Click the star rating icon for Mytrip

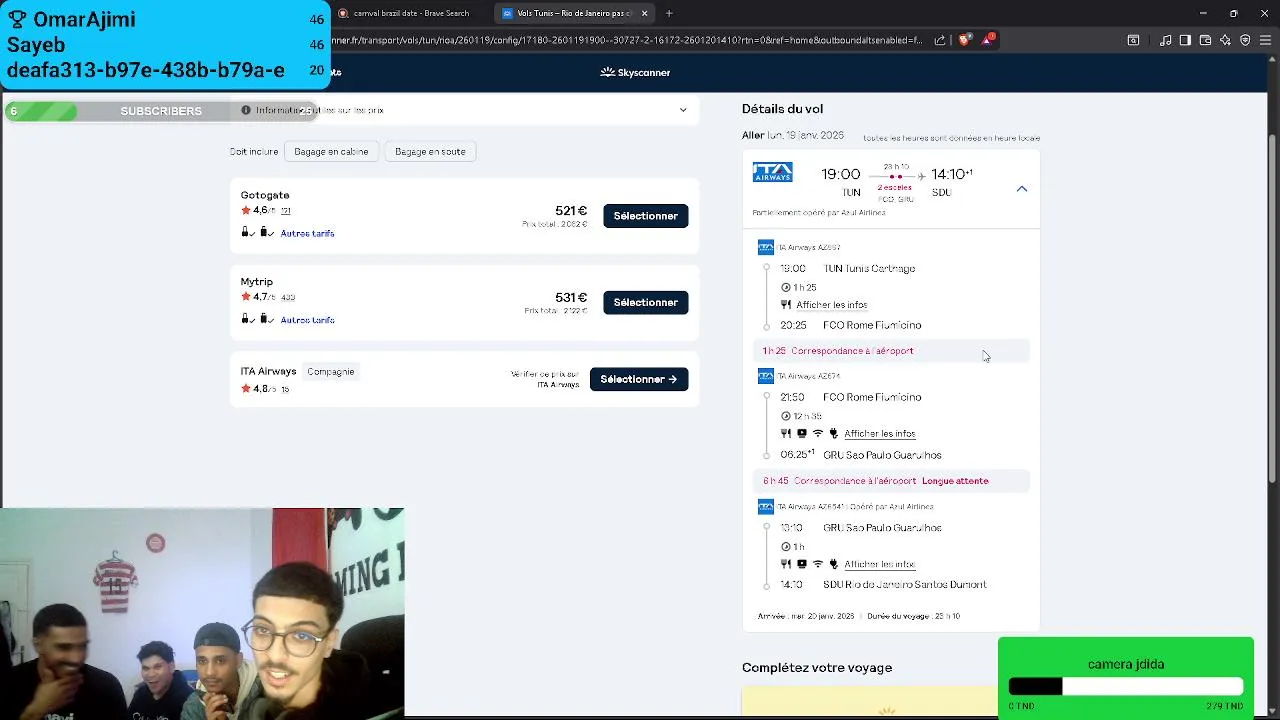245,297
